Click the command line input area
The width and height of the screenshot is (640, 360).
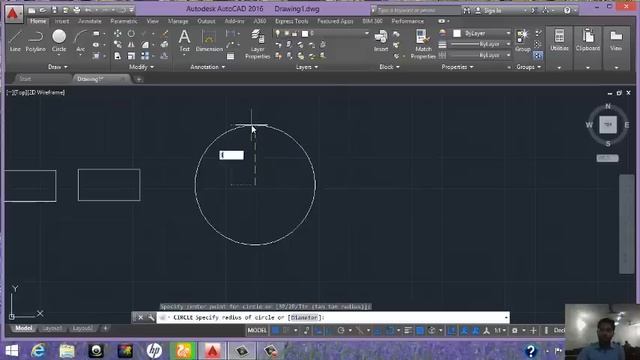[x=333, y=317]
